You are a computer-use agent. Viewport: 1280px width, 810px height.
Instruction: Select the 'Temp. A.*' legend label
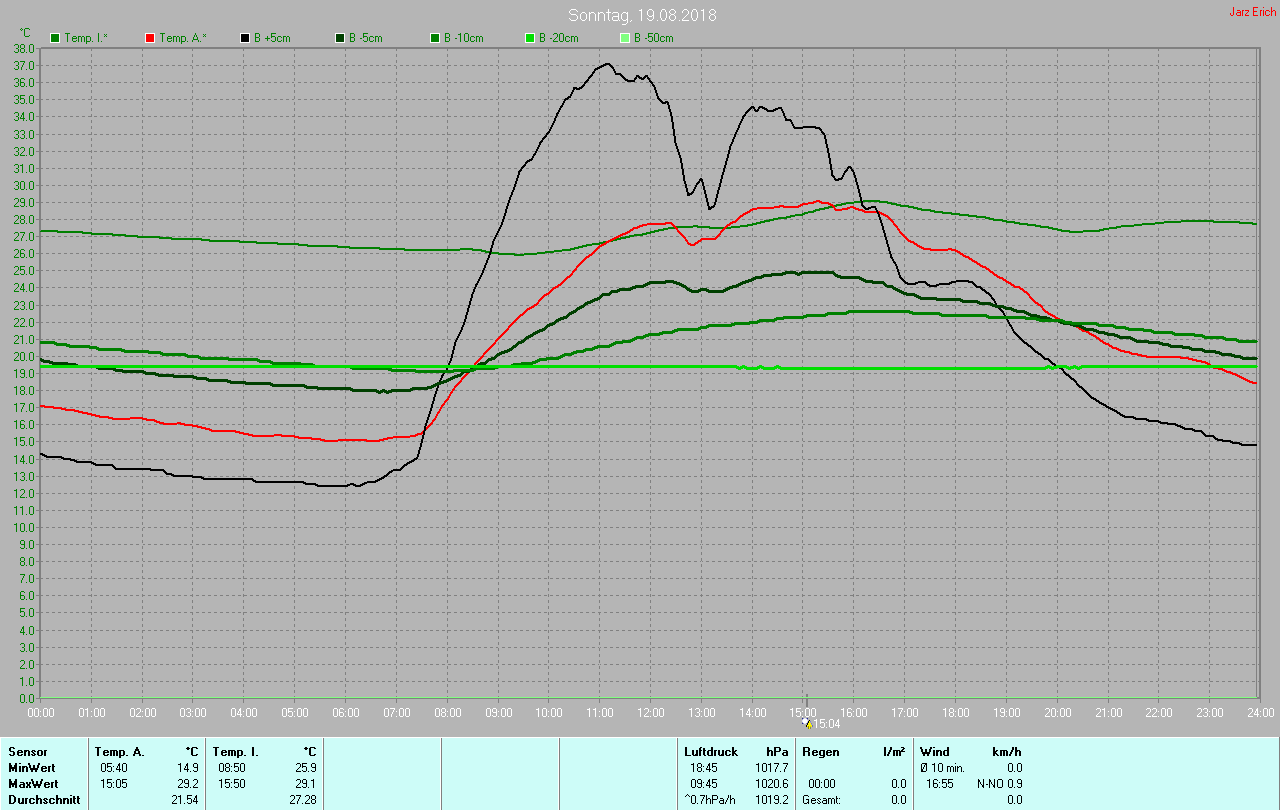pyautogui.click(x=183, y=38)
